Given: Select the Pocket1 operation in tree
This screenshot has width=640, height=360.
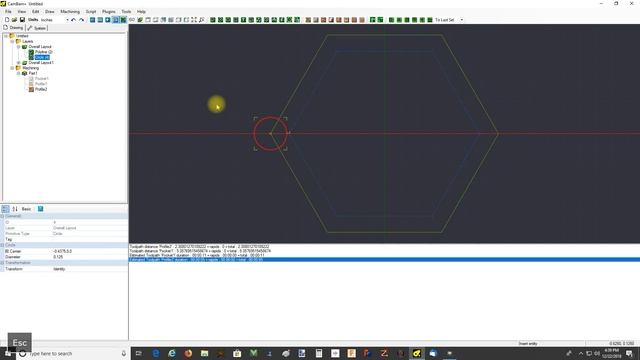Looking at the screenshot, I should coord(42,79).
